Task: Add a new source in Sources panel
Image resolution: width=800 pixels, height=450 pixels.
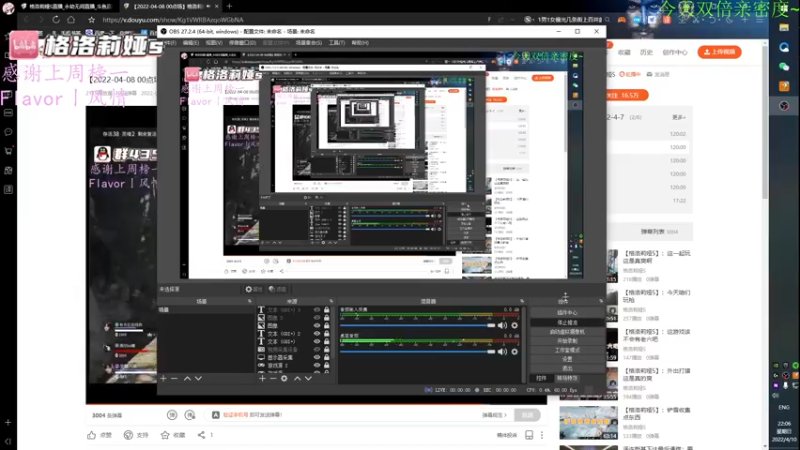Action: click(x=262, y=379)
